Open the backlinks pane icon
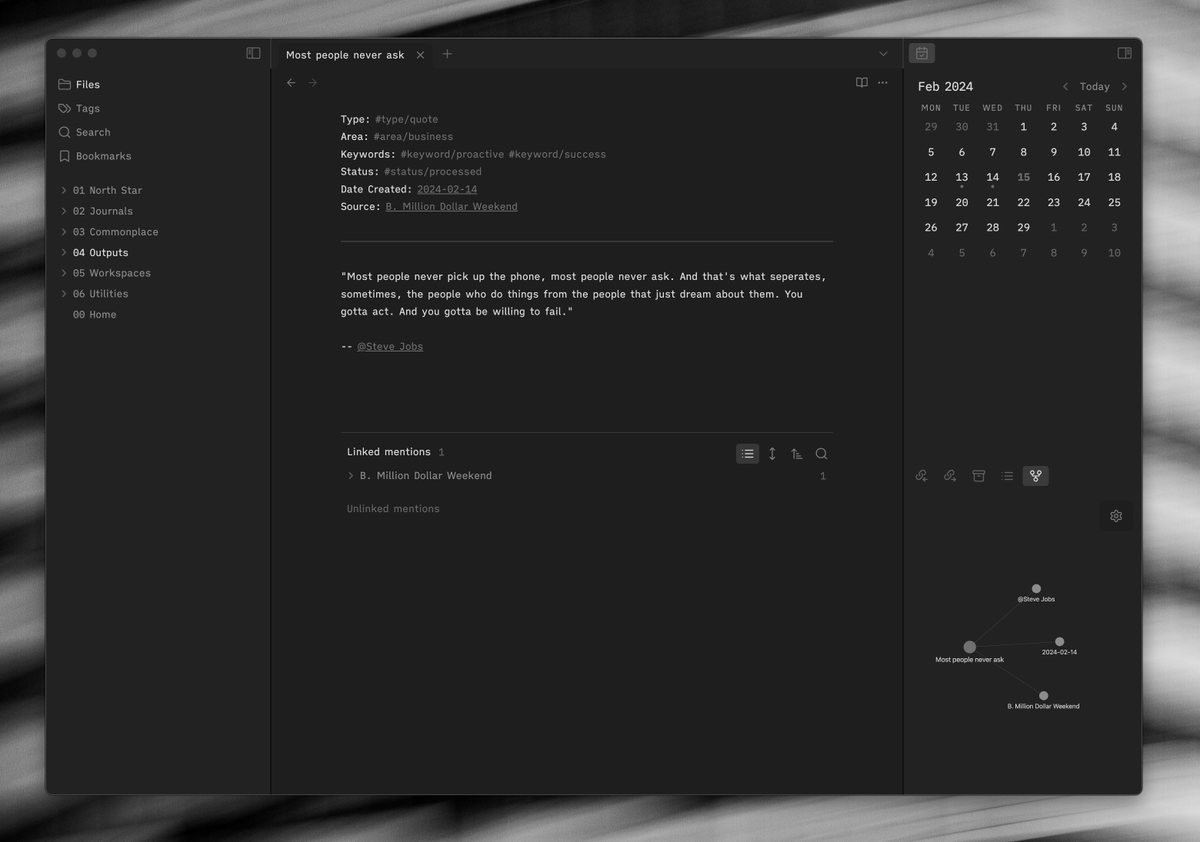 pyautogui.click(x=922, y=476)
